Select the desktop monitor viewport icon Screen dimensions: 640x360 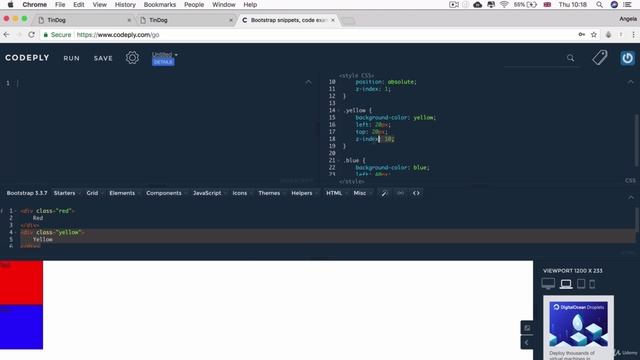[548, 283]
